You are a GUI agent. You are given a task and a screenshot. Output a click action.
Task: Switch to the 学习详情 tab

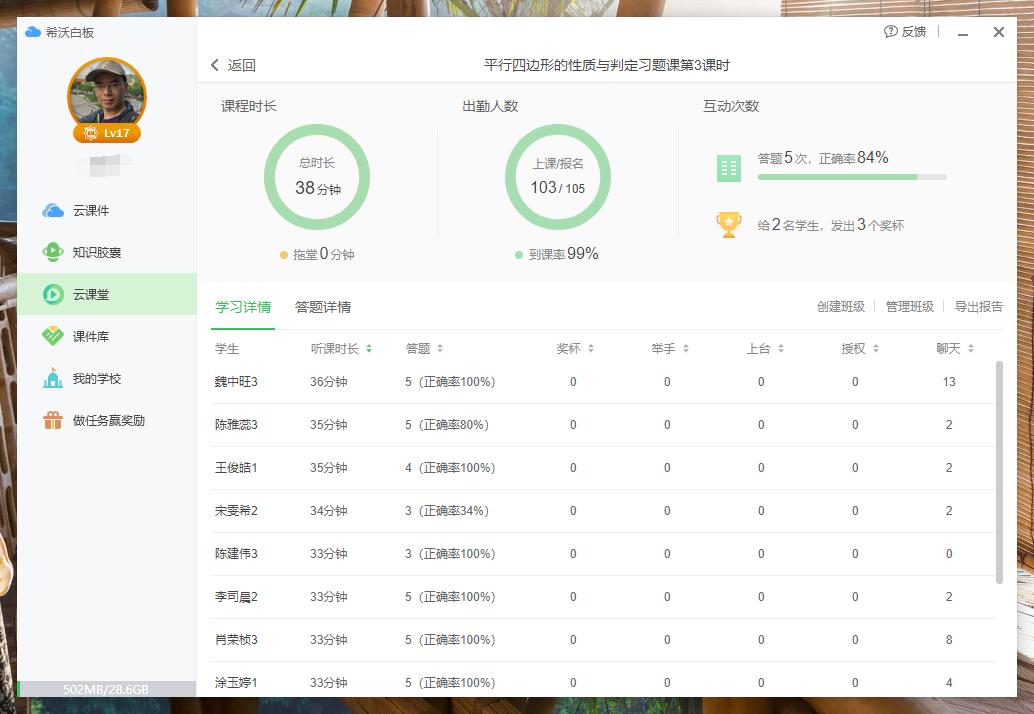click(x=242, y=307)
